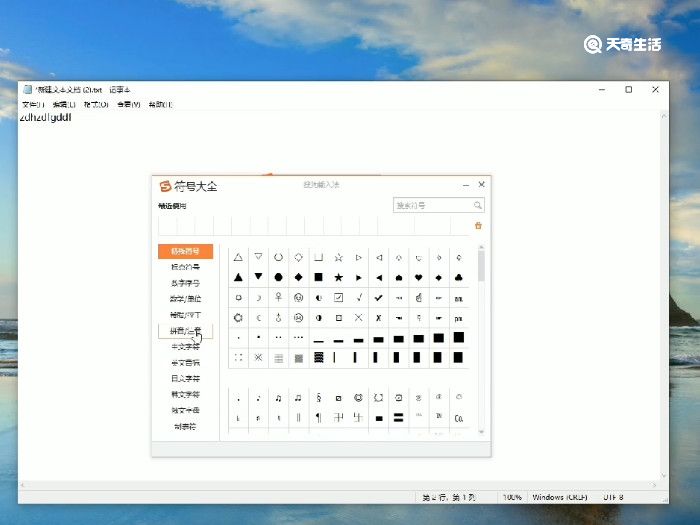This screenshot has width=700, height=525.
Task: Select the 数学/单位 category tab
Action: point(185,299)
